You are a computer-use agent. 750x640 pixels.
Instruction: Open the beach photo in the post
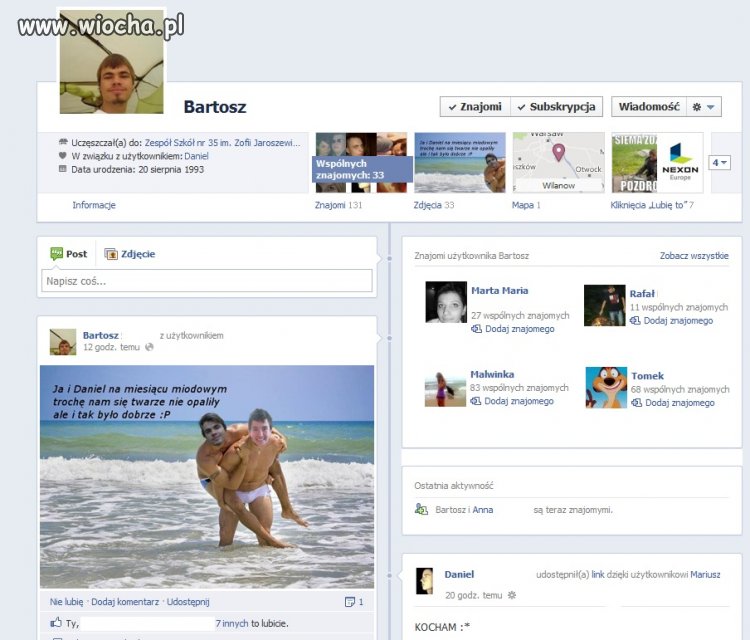click(207, 477)
